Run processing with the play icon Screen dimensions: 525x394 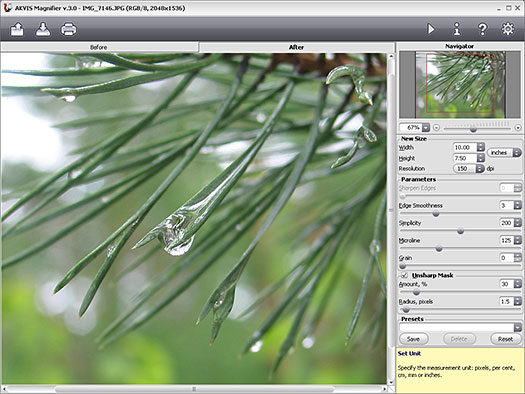(x=431, y=29)
